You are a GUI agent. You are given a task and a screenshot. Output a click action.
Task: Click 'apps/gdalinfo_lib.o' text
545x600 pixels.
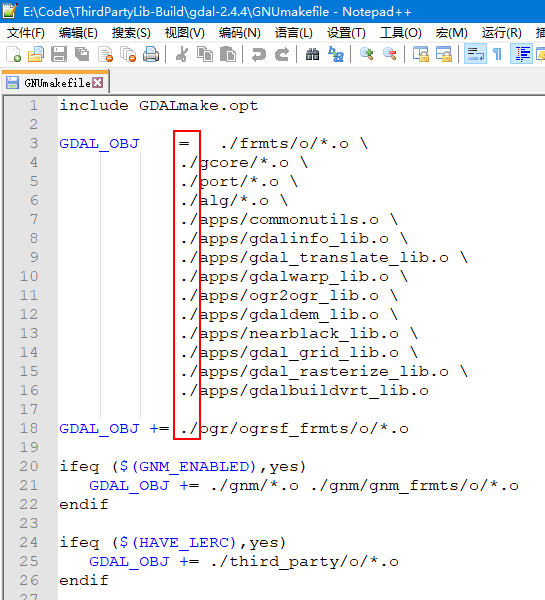click(x=294, y=238)
